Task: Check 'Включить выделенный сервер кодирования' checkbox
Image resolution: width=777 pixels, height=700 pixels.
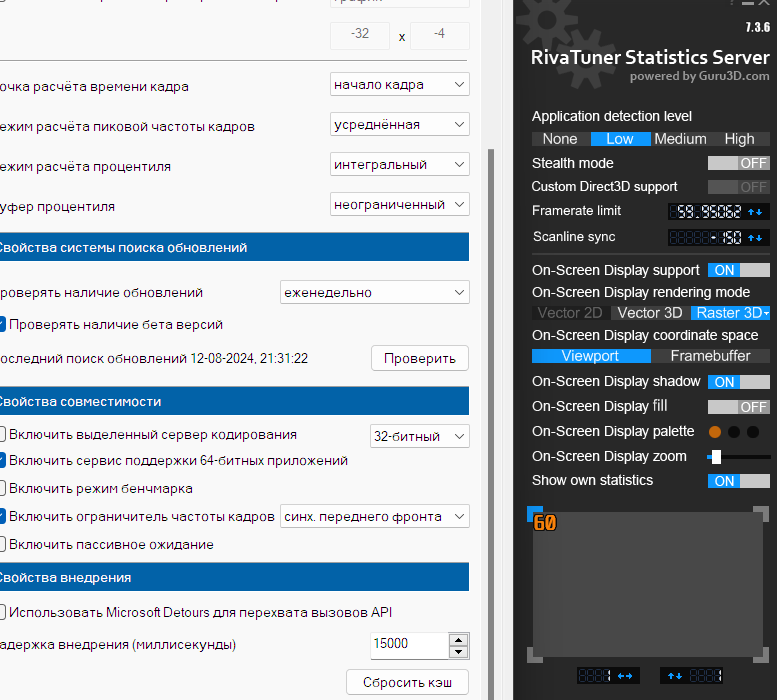Action: click(2, 434)
